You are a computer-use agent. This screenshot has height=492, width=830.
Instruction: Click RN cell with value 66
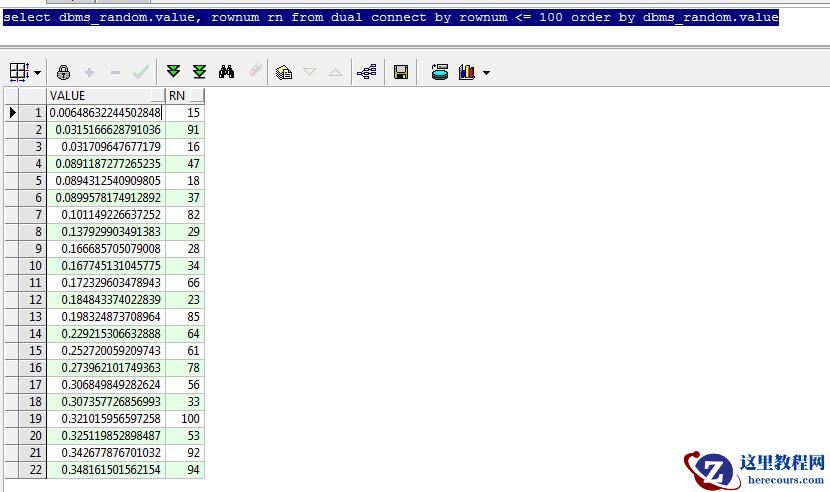pos(185,283)
